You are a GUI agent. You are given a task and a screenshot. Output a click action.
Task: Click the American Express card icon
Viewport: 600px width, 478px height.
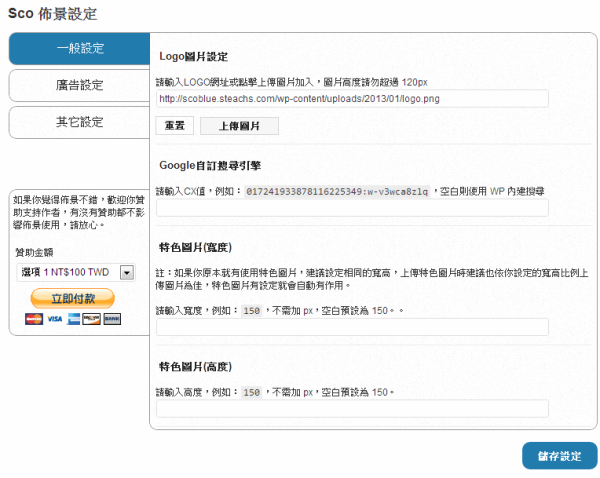click(73, 319)
